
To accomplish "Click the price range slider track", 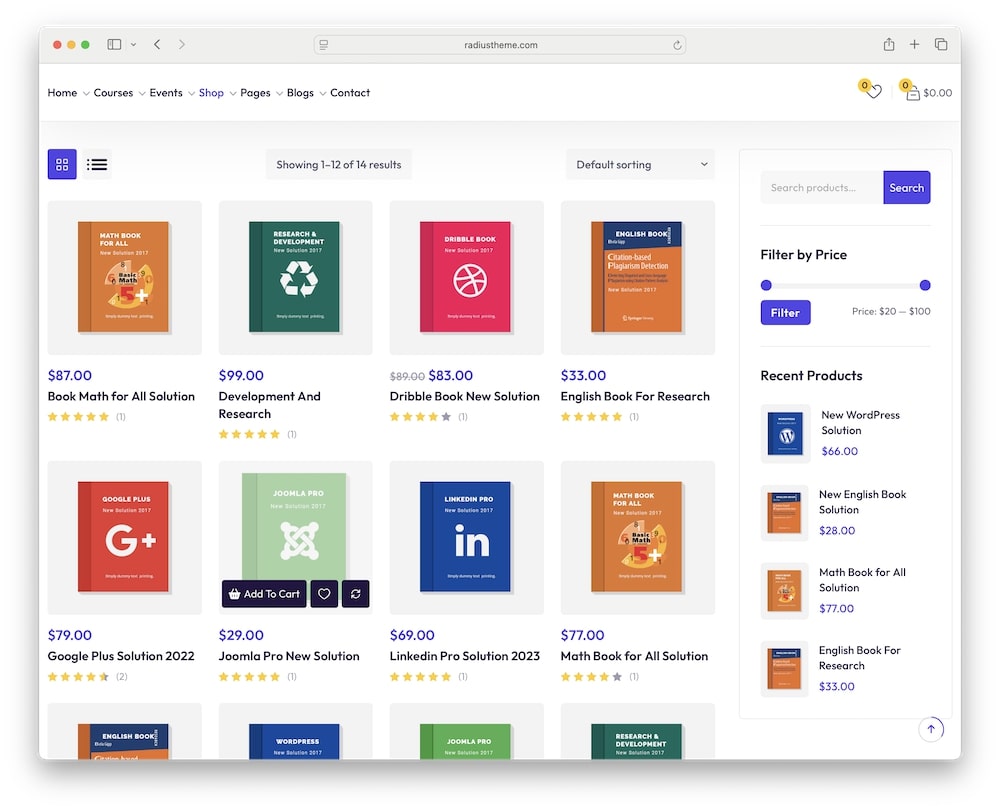I will pos(846,285).
